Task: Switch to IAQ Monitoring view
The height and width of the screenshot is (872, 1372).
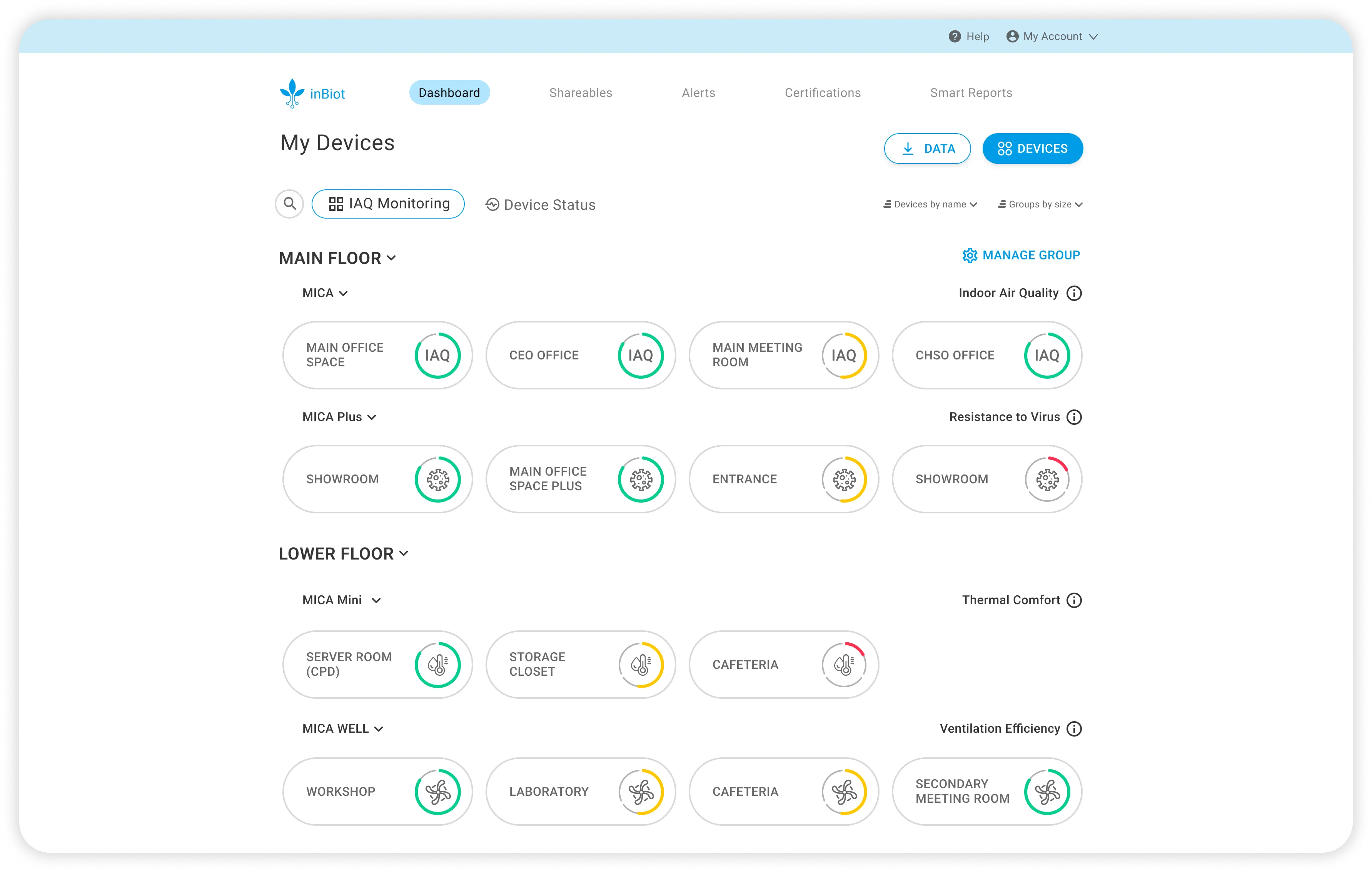Action: (388, 204)
